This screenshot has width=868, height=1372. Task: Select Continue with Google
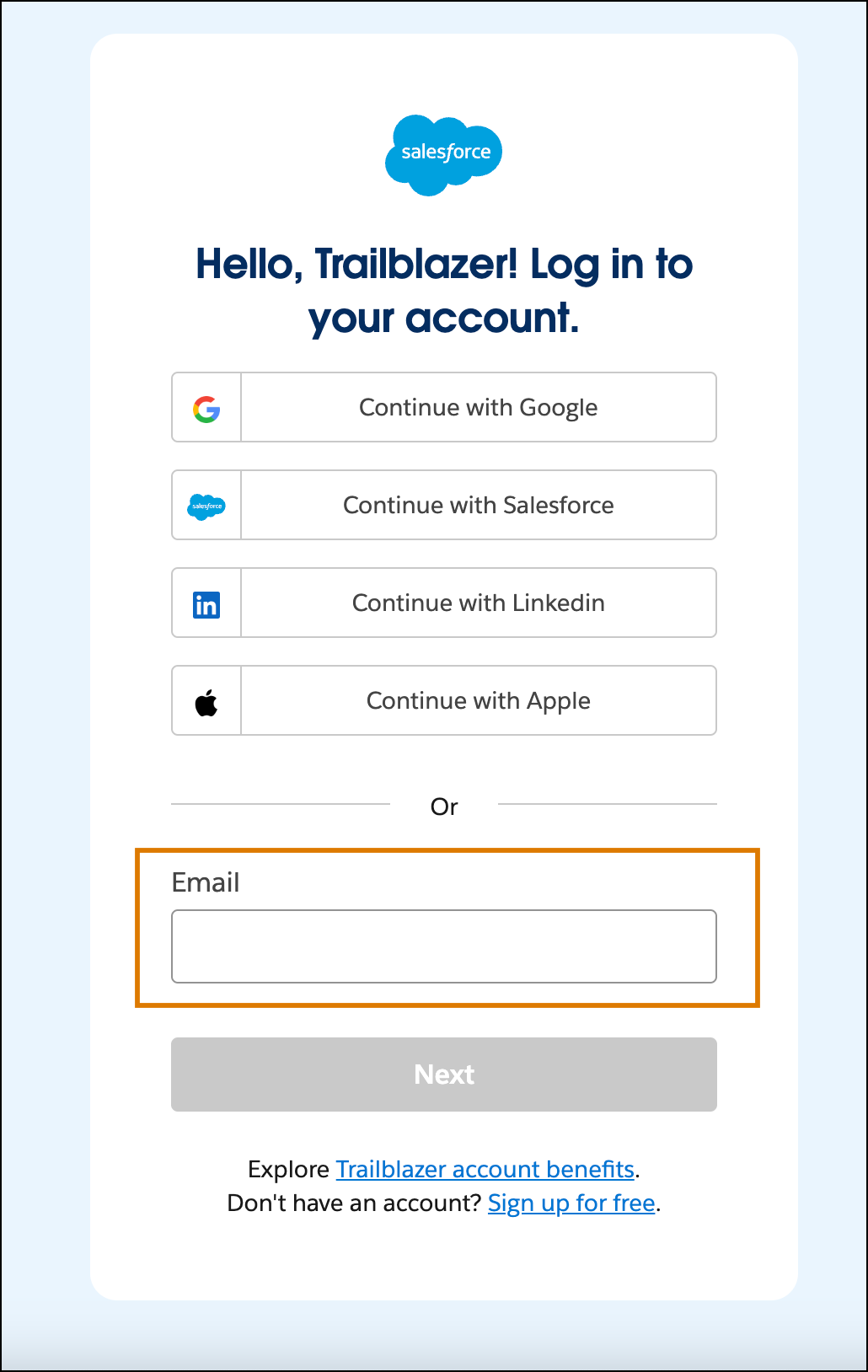click(x=478, y=408)
